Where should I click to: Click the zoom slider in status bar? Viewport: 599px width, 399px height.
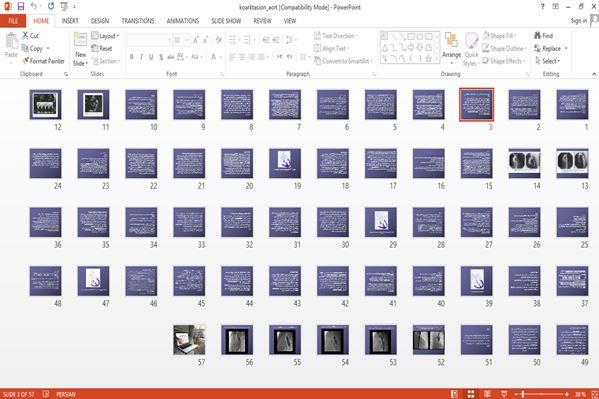[542, 394]
